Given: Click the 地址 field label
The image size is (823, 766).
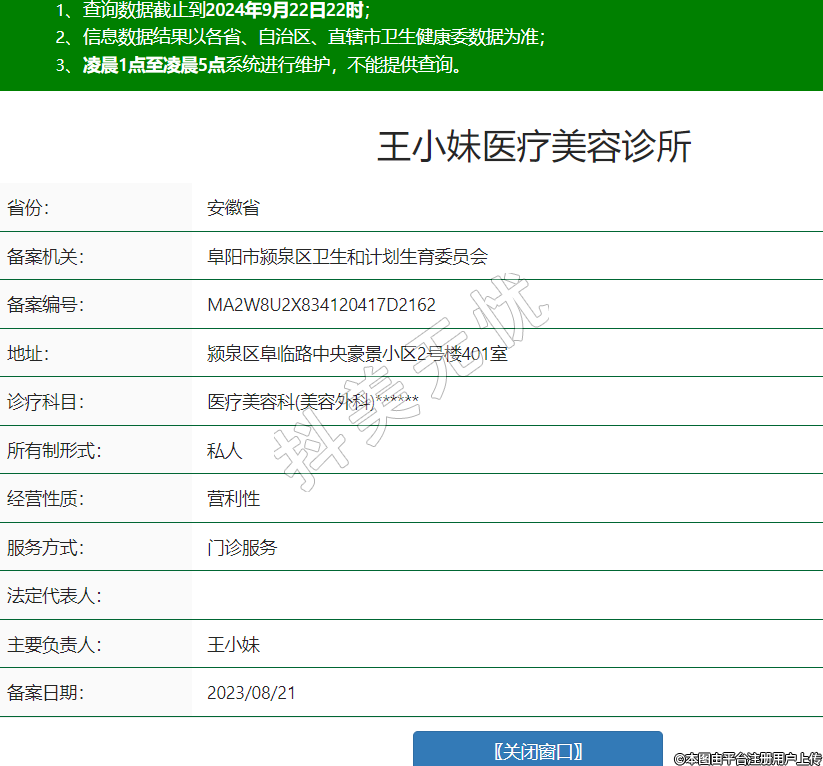Looking at the screenshot, I should coord(28,354).
